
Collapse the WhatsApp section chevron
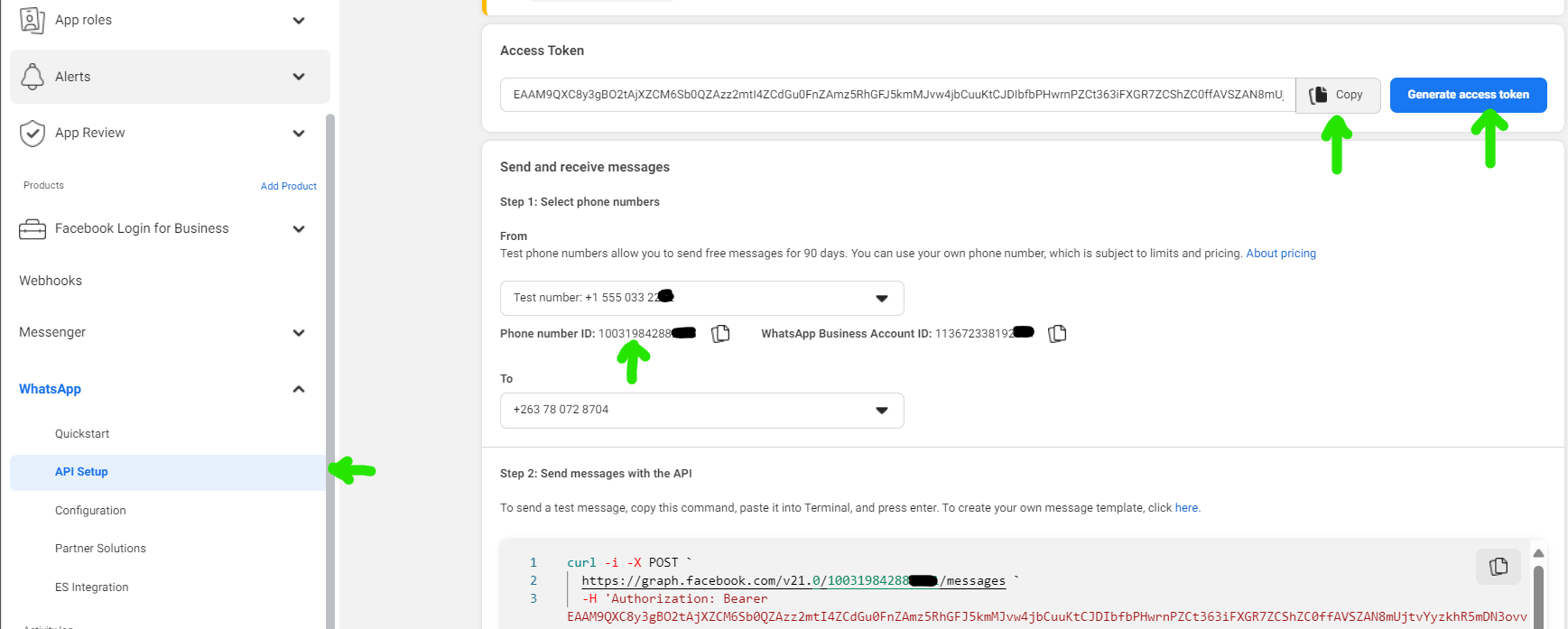[299, 389]
